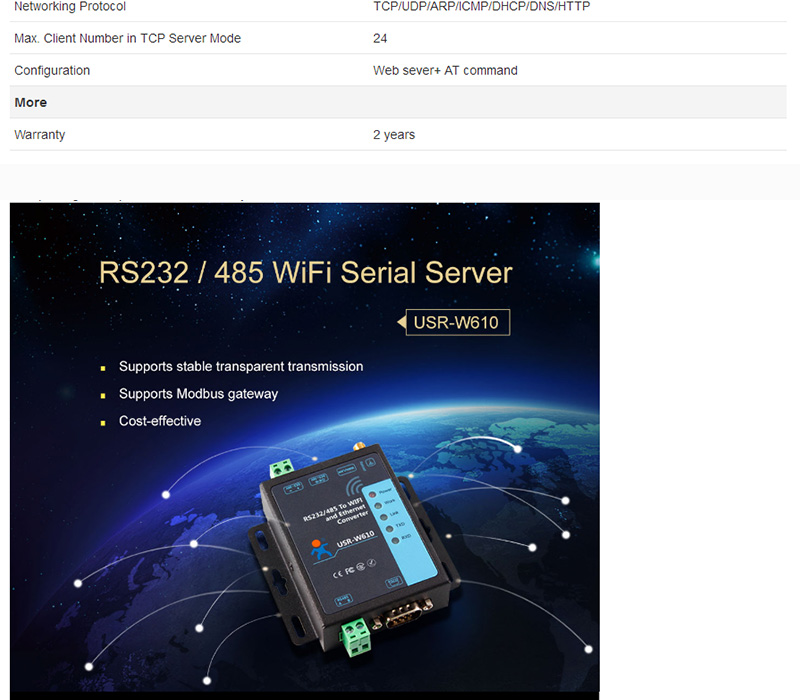Viewport: 800px width, 700px height.
Task: Click Max. Client Number in TCP Server Mode label
Action: pyautogui.click(x=127, y=38)
